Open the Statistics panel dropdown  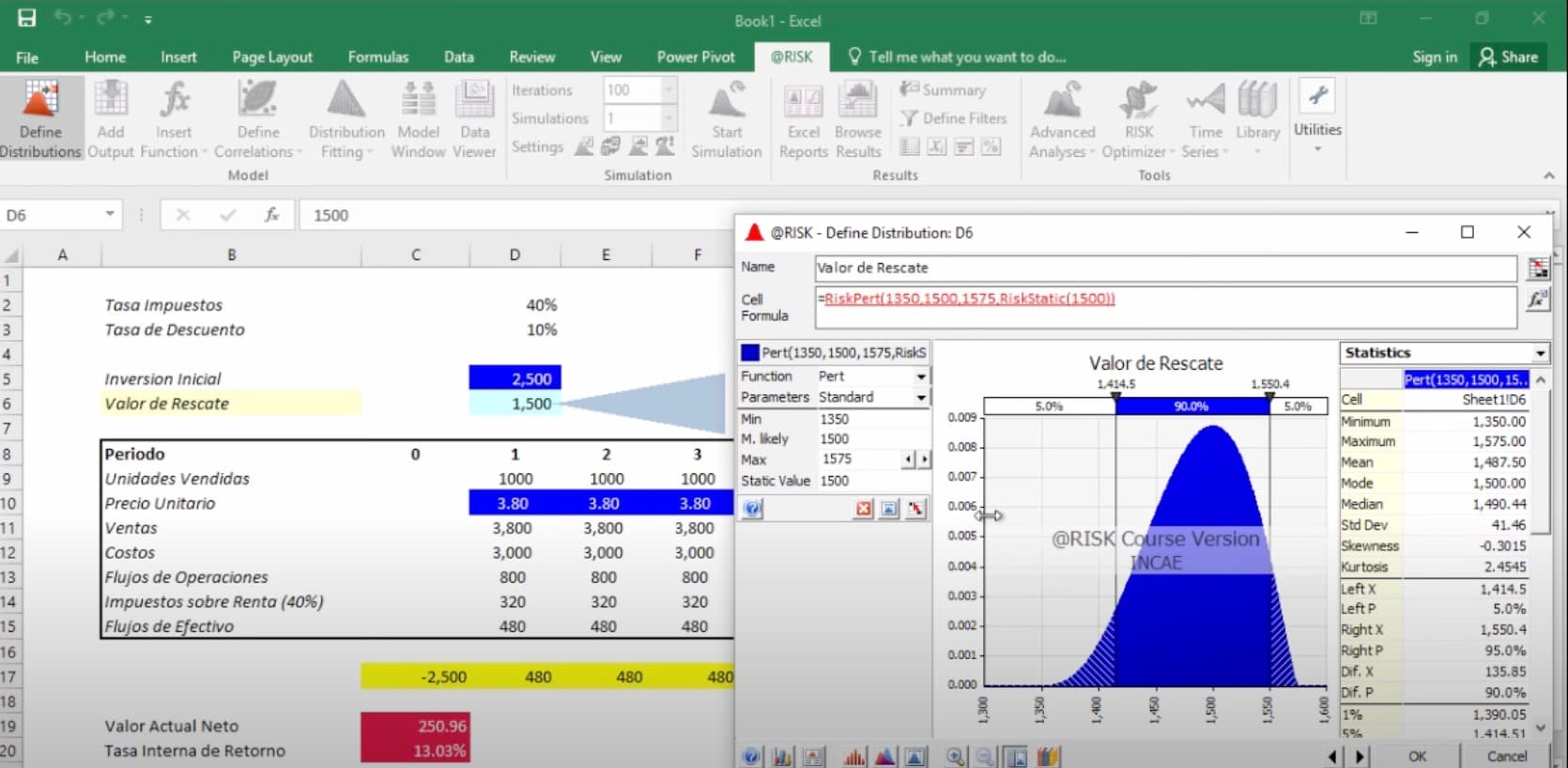1540,353
